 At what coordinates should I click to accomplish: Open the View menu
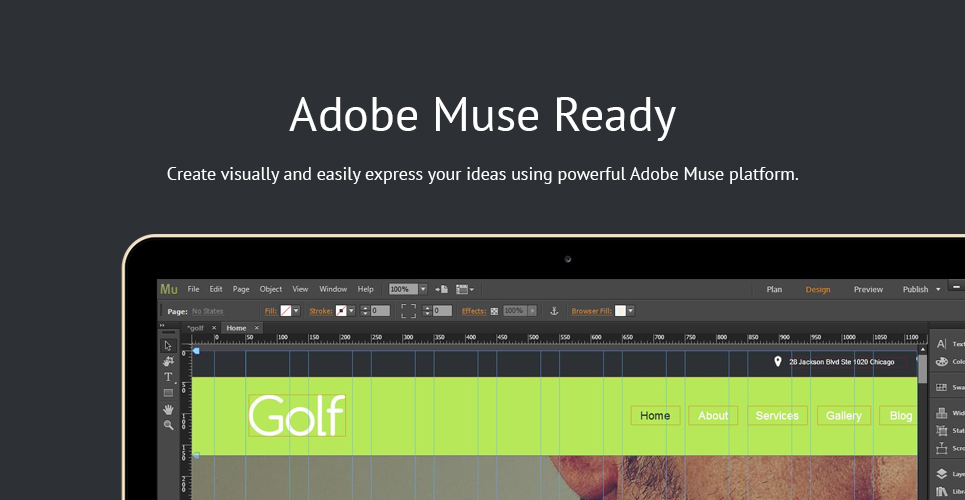pos(300,289)
